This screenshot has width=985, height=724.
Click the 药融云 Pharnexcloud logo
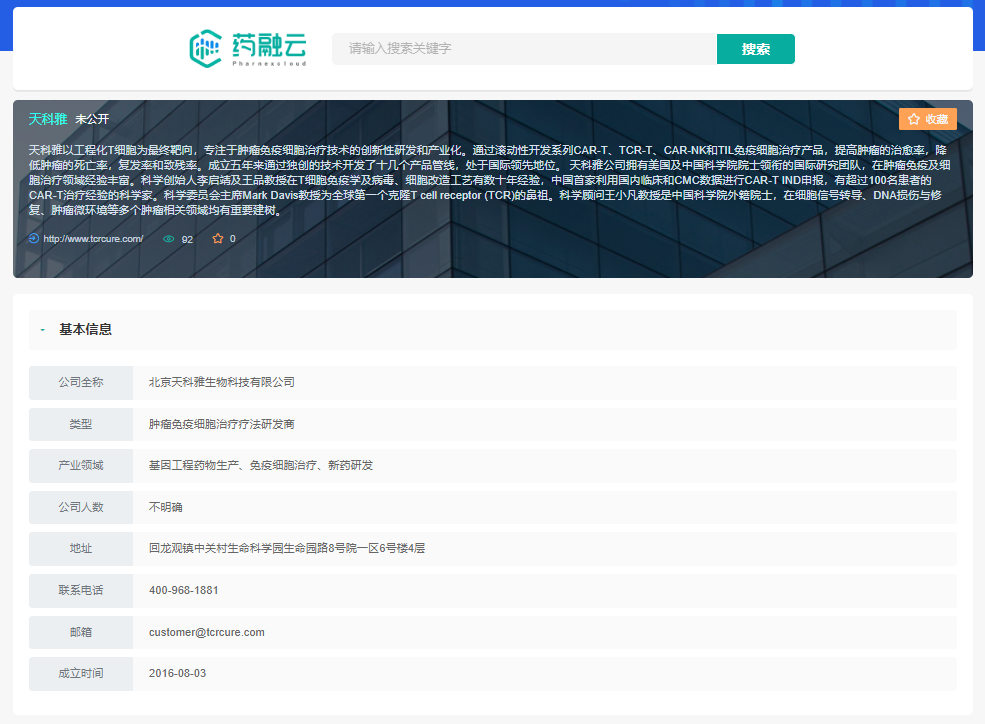coord(248,48)
